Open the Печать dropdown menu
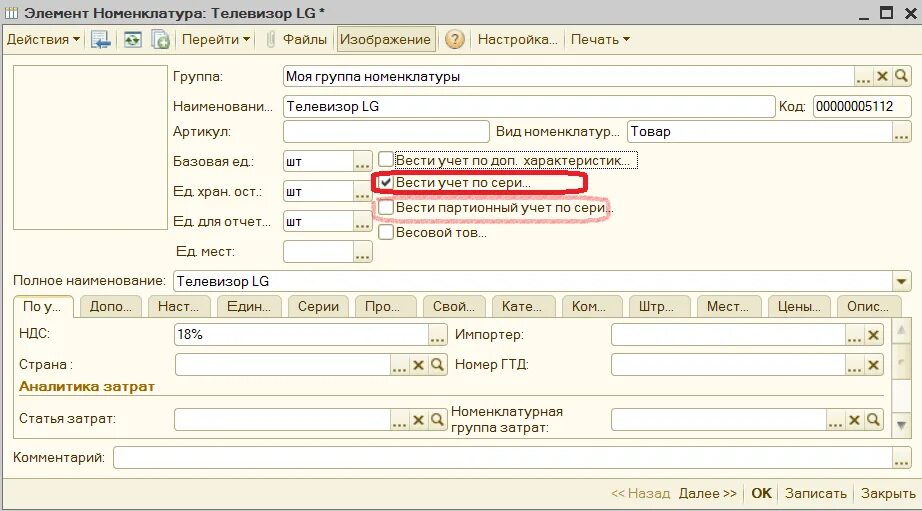Viewport: 922px width, 511px height. (600, 40)
